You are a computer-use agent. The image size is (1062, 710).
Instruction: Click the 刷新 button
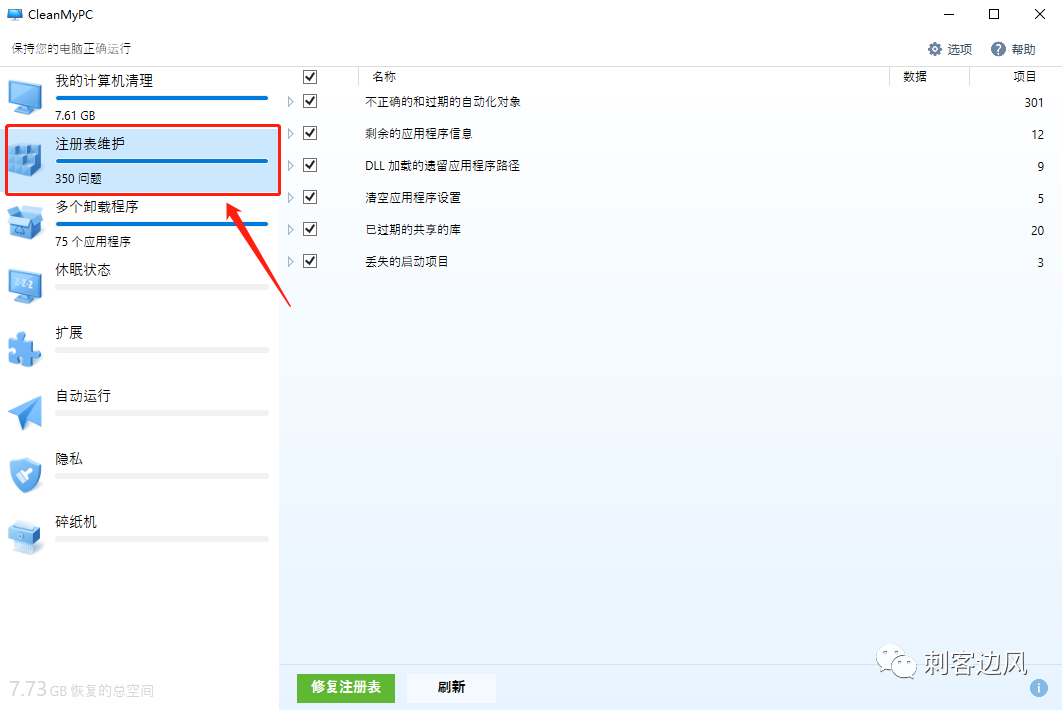(451, 688)
